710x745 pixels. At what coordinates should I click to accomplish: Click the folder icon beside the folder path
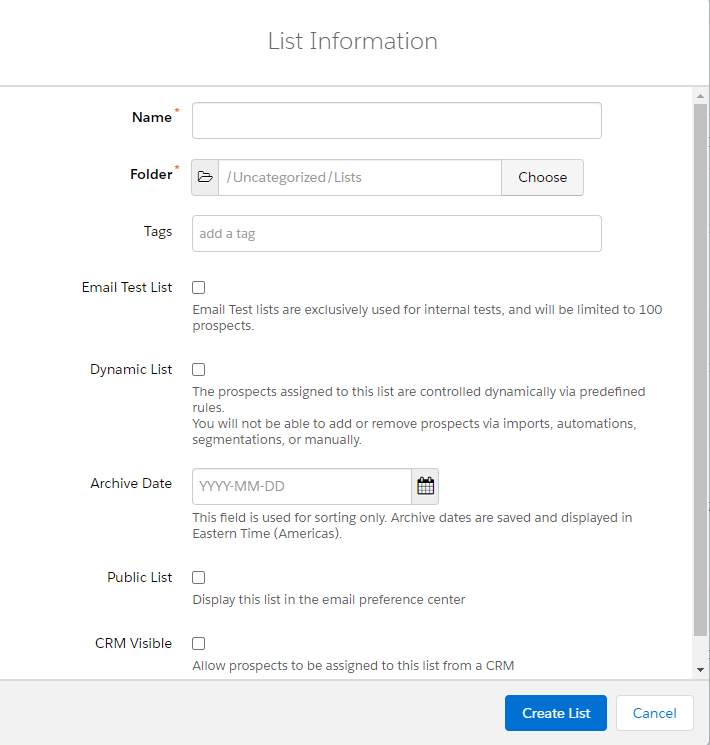(x=205, y=177)
